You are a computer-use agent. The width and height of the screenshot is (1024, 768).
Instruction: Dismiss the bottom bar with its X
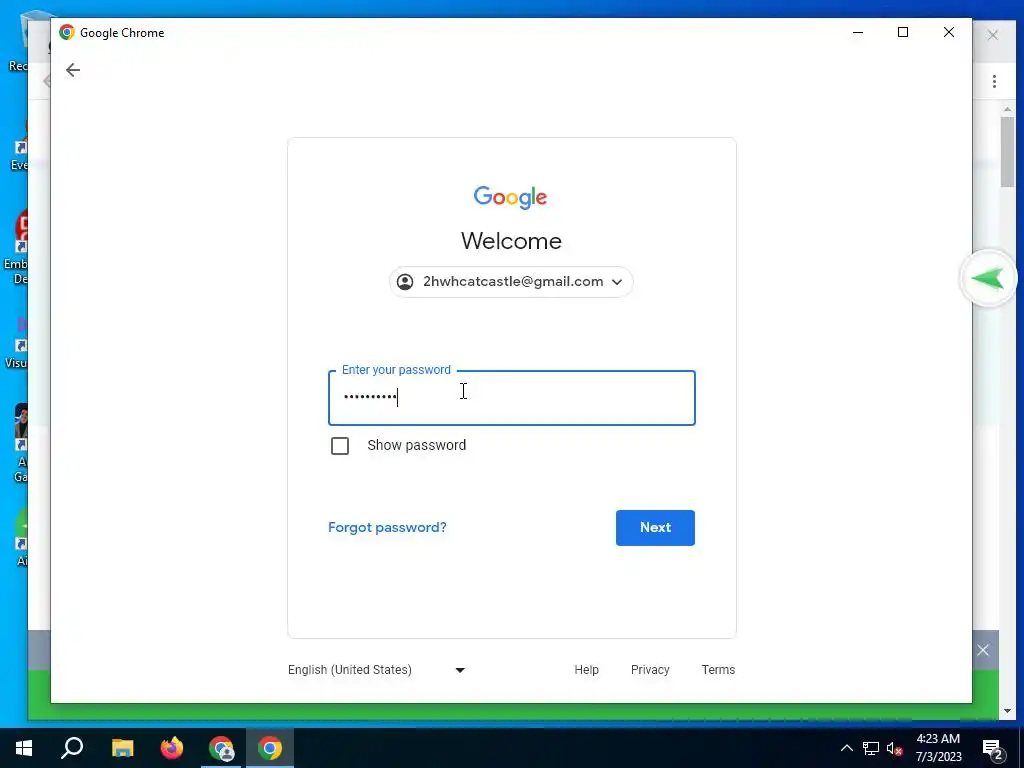[983, 650]
